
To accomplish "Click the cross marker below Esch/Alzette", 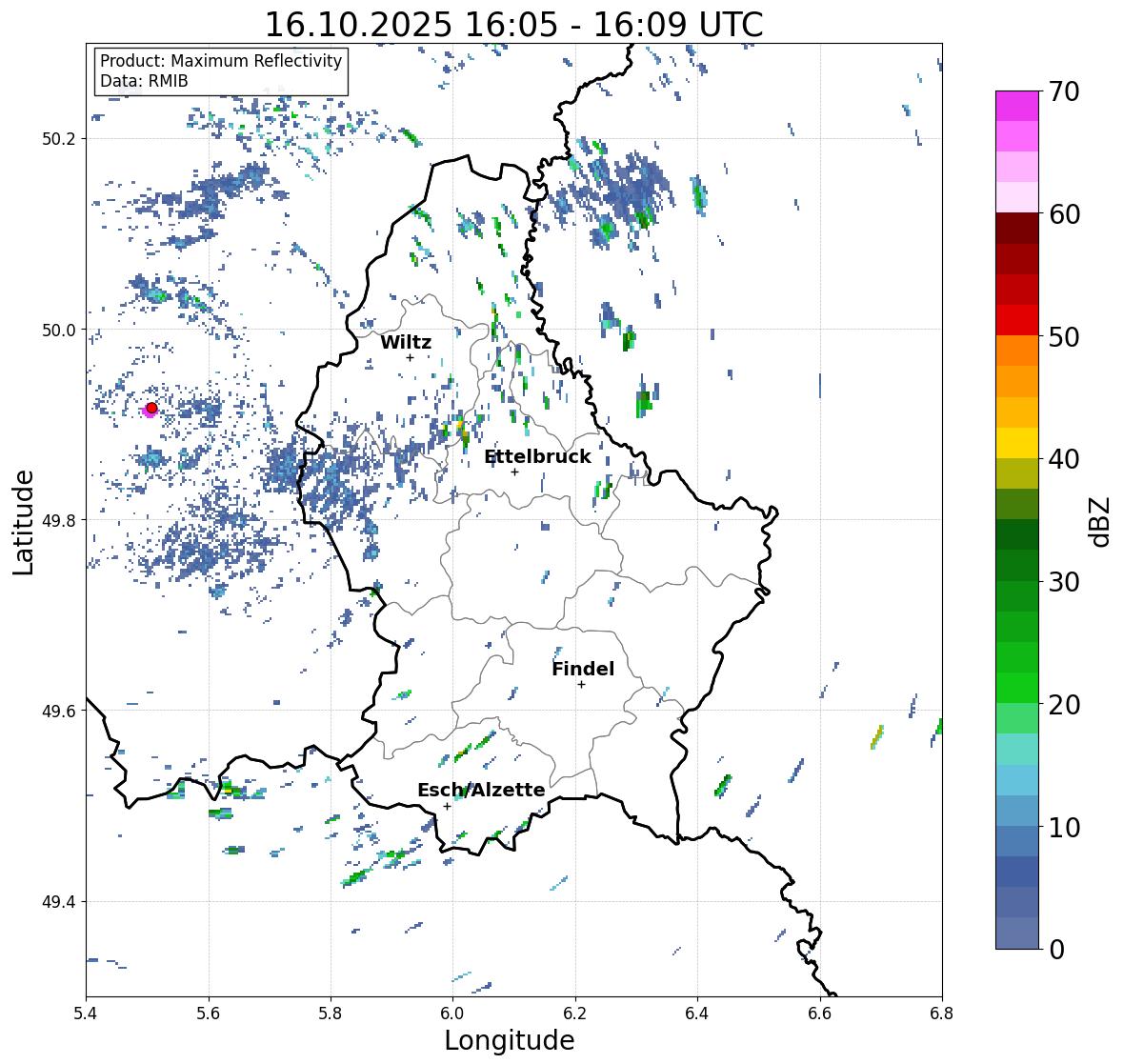I will coord(447,806).
